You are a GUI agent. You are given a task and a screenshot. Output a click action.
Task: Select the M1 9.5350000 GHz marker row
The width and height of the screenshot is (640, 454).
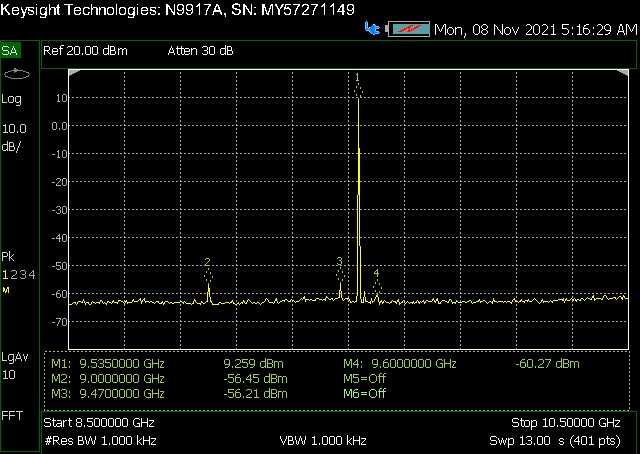(x=108, y=364)
